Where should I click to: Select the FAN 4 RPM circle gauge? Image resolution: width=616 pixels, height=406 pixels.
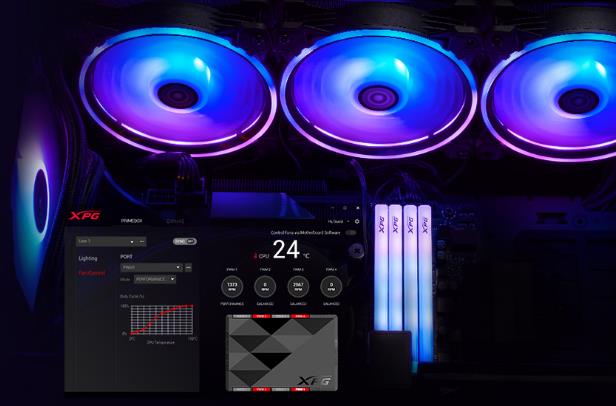click(x=331, y=285)
